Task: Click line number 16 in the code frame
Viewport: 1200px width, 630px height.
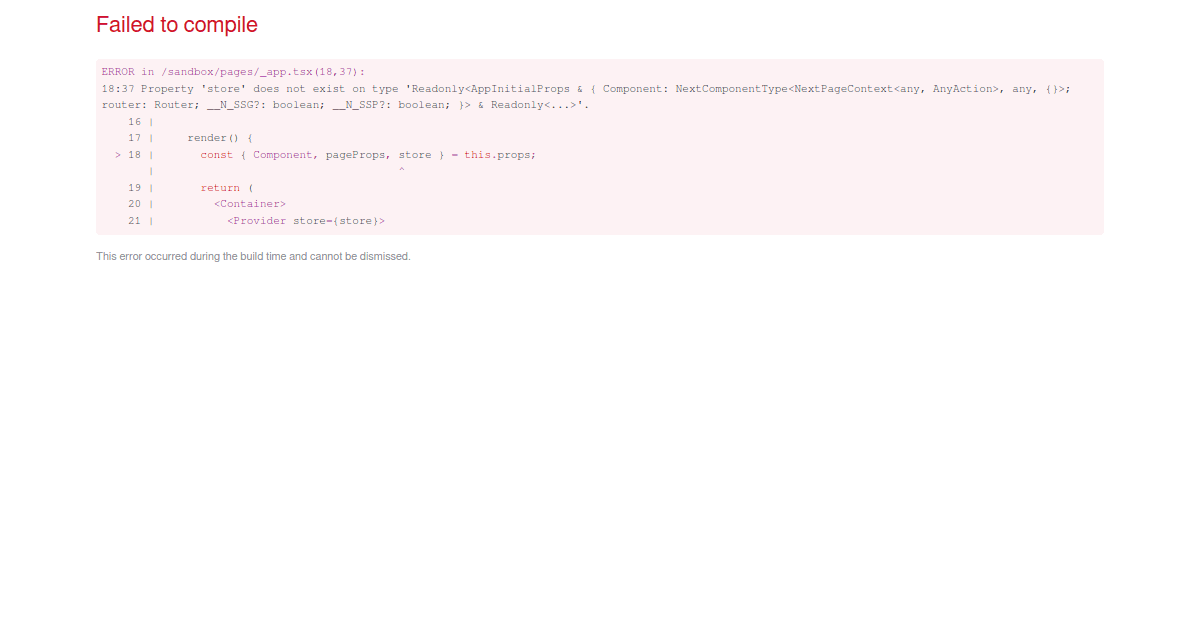Action: pyautogui.click(x=135, y=121)
